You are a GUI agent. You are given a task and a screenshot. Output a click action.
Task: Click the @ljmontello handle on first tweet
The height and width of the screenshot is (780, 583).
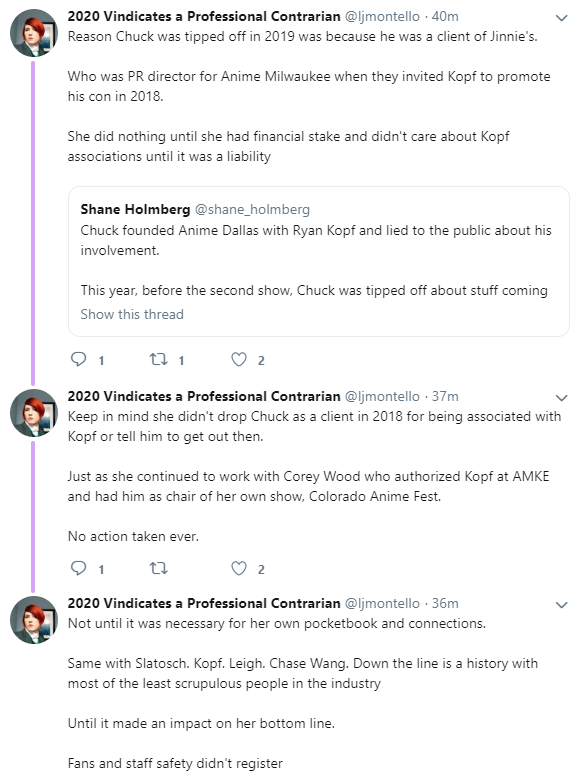pos(382,16)
